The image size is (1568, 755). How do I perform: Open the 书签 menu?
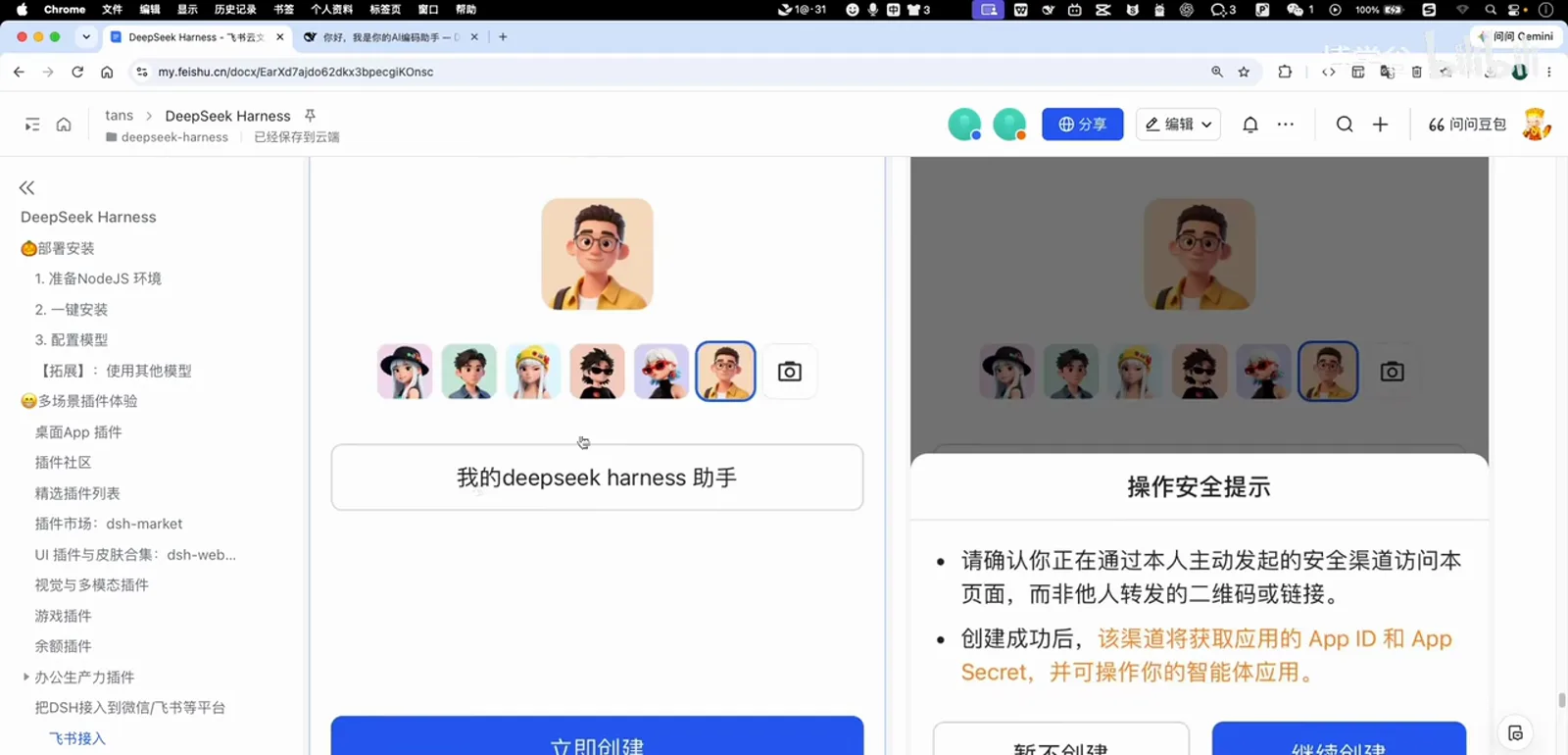[x=283, y=10]
